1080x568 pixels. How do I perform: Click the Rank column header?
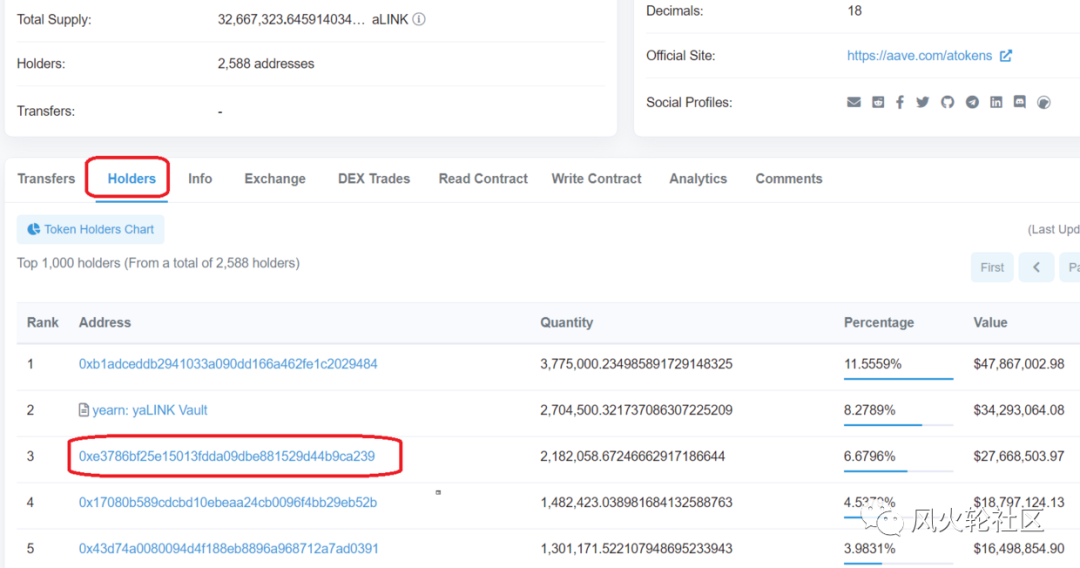tap(43, 323)
